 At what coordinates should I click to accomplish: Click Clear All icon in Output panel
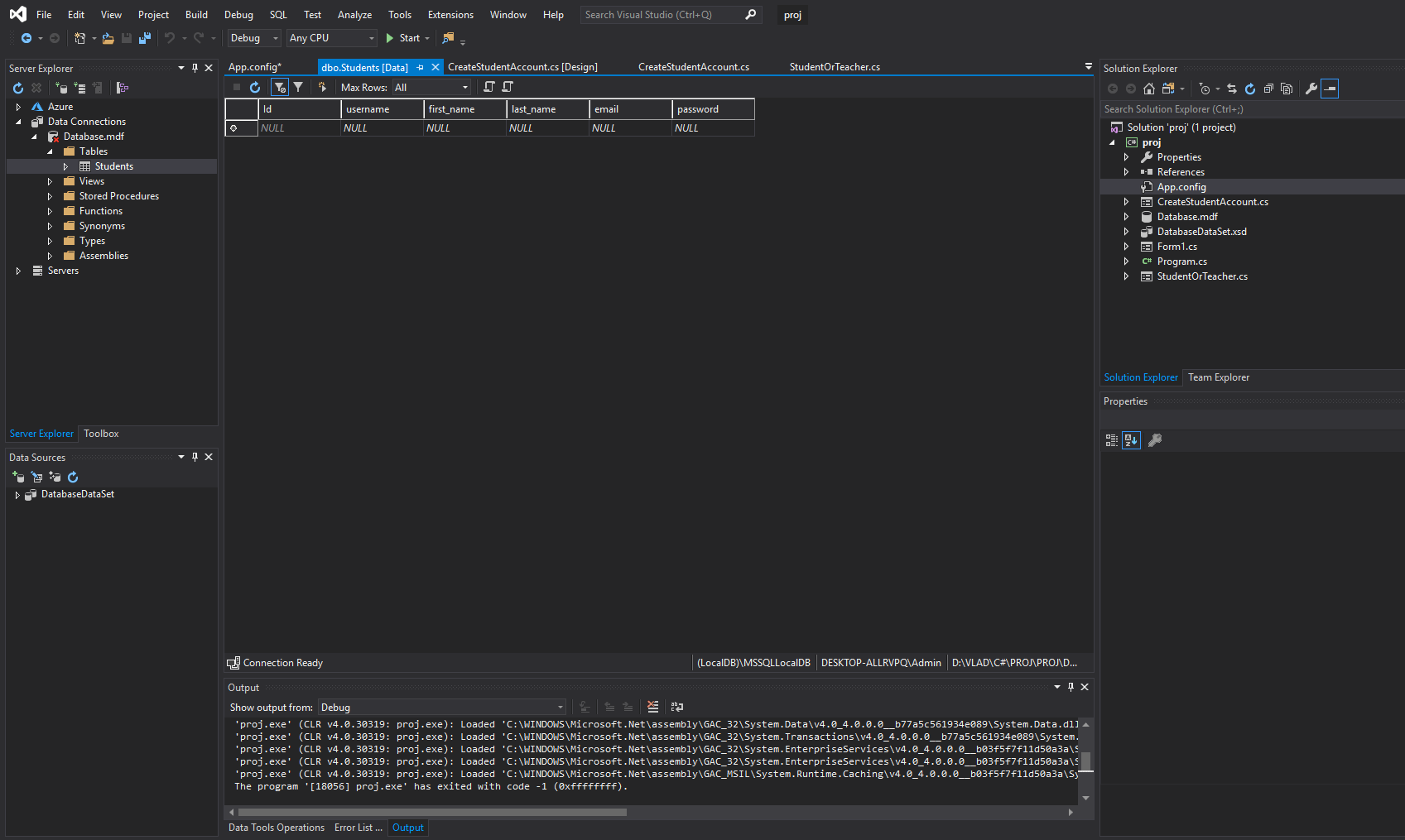point(653,707)
